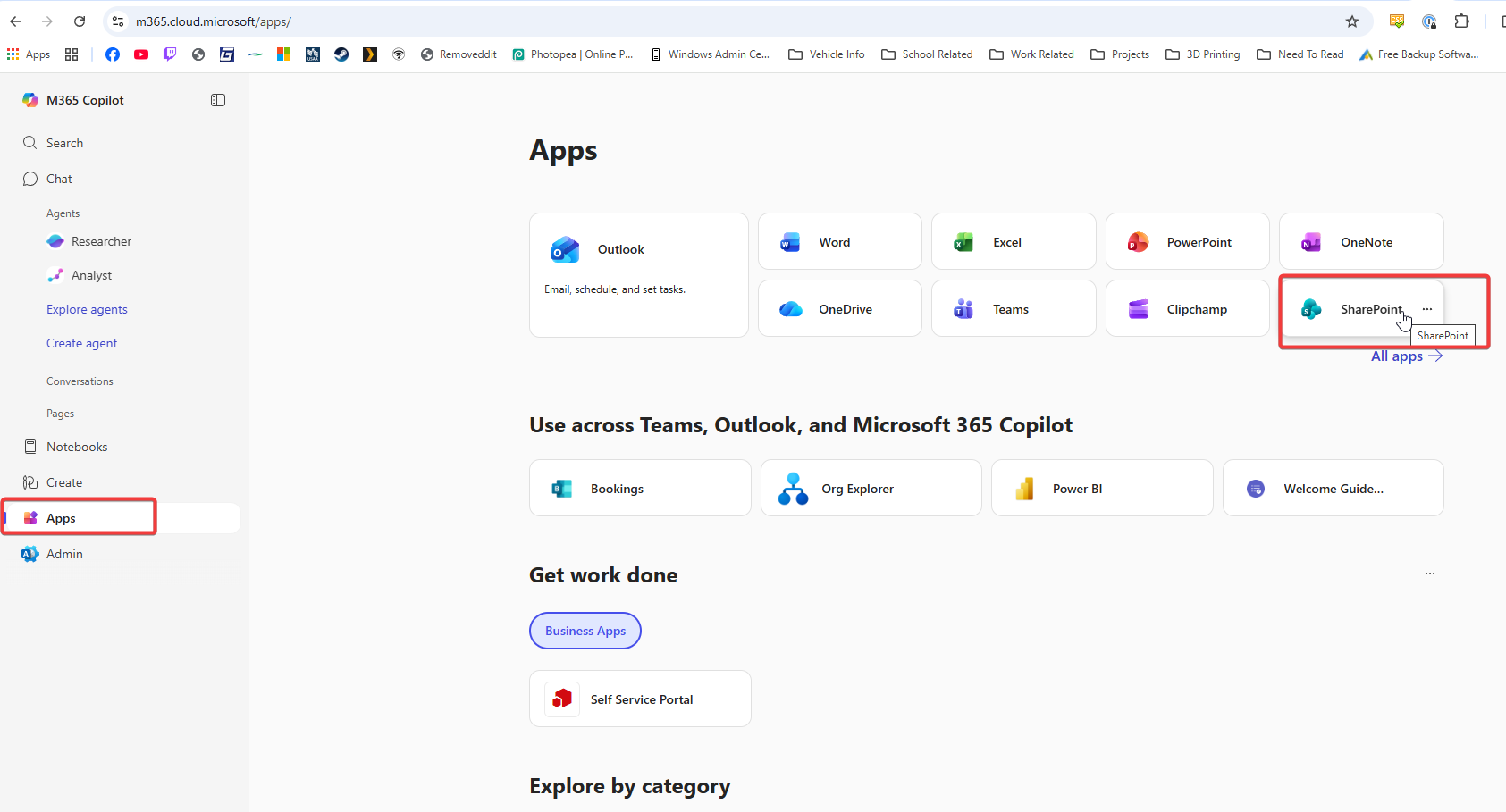The height and width of the screenshot is (812, 1506).
Task: Launch Word from the Apps grid
Action: 839,241
